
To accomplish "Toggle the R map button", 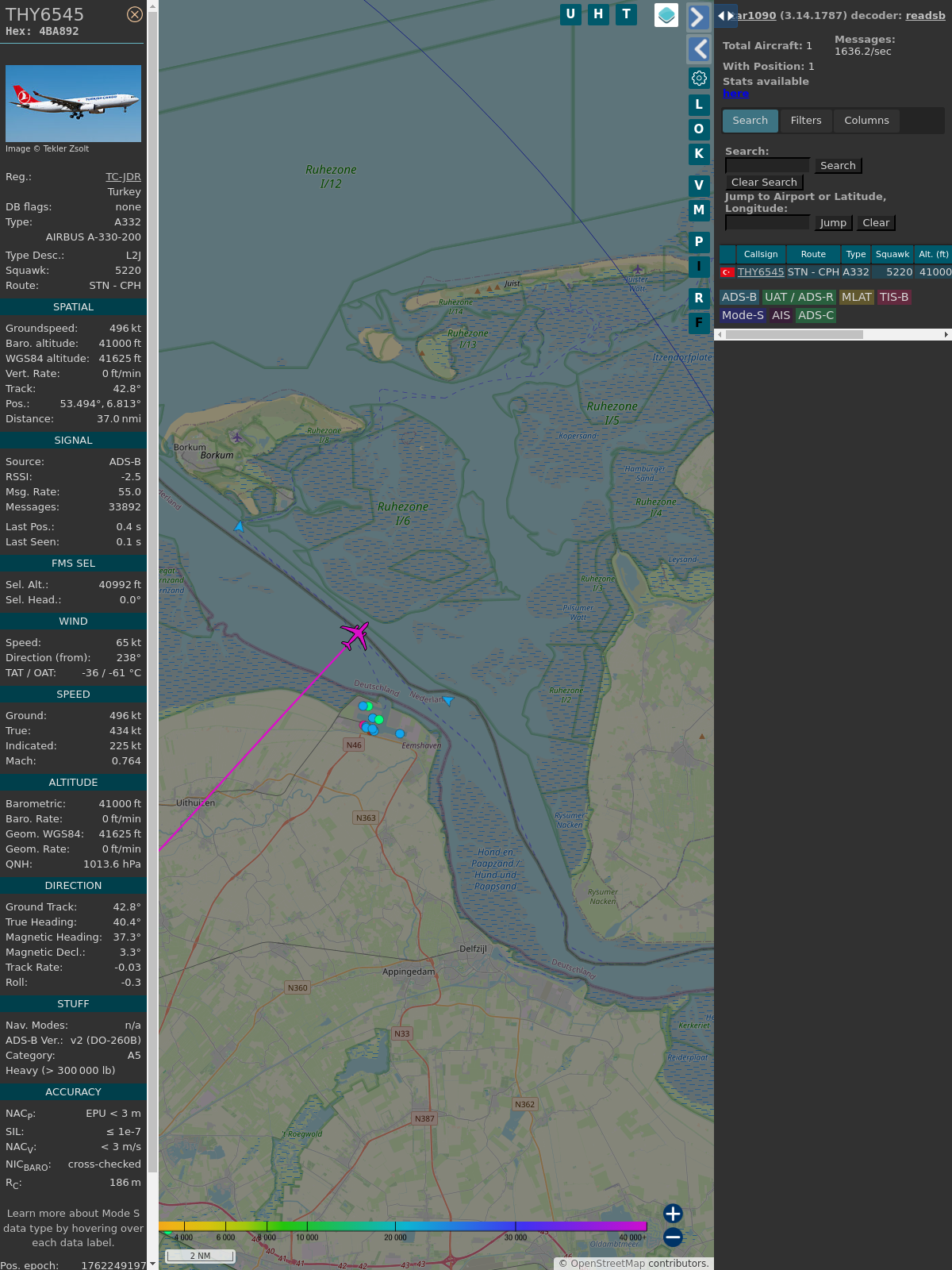I will click(699, 298).
